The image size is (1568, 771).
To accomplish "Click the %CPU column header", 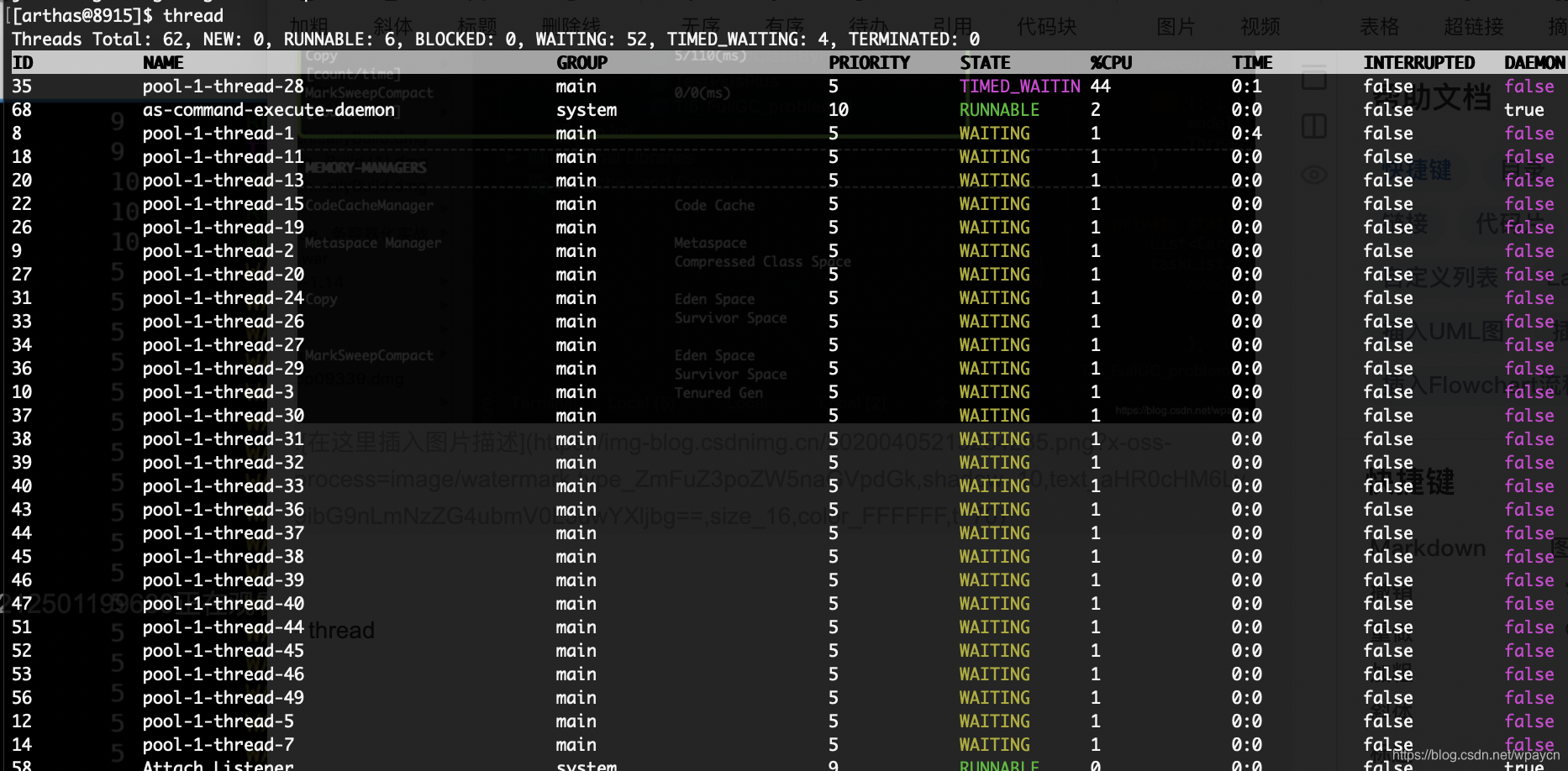I will tap(1111, 63).
